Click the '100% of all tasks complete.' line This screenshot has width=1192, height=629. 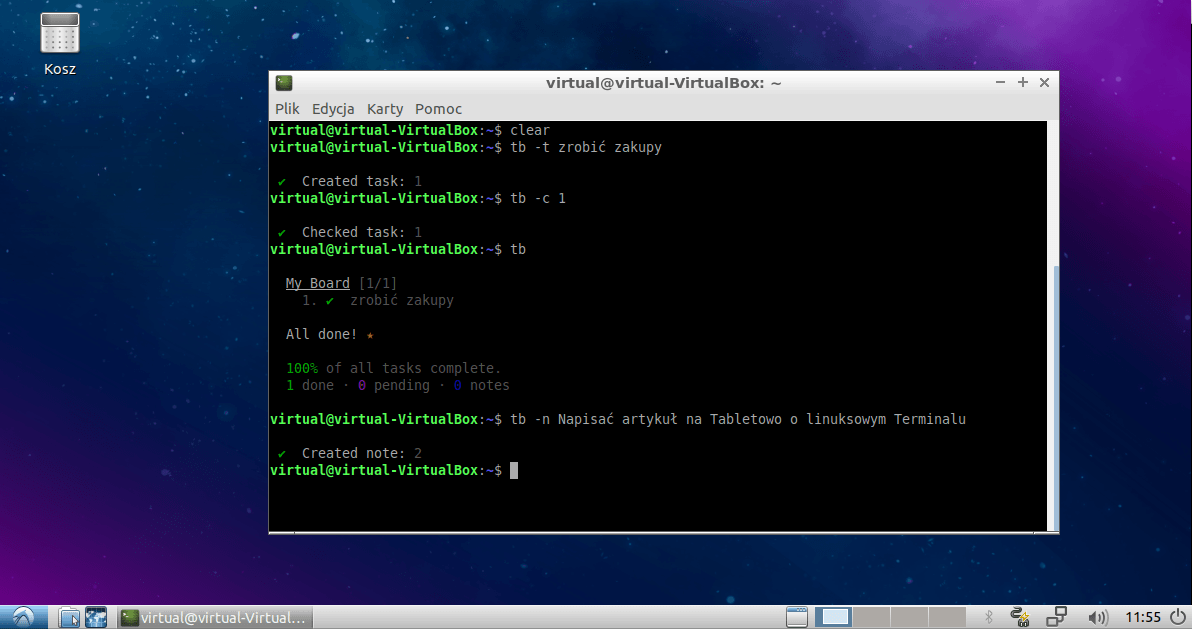393,368
